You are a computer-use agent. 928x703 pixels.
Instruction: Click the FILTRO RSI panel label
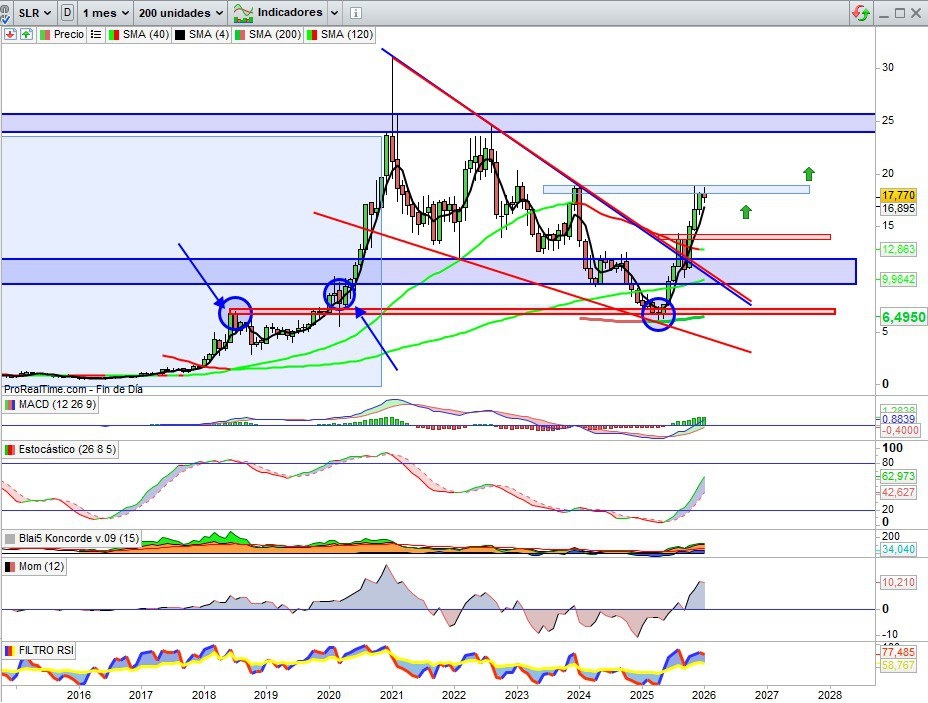[x=46, y=651]
